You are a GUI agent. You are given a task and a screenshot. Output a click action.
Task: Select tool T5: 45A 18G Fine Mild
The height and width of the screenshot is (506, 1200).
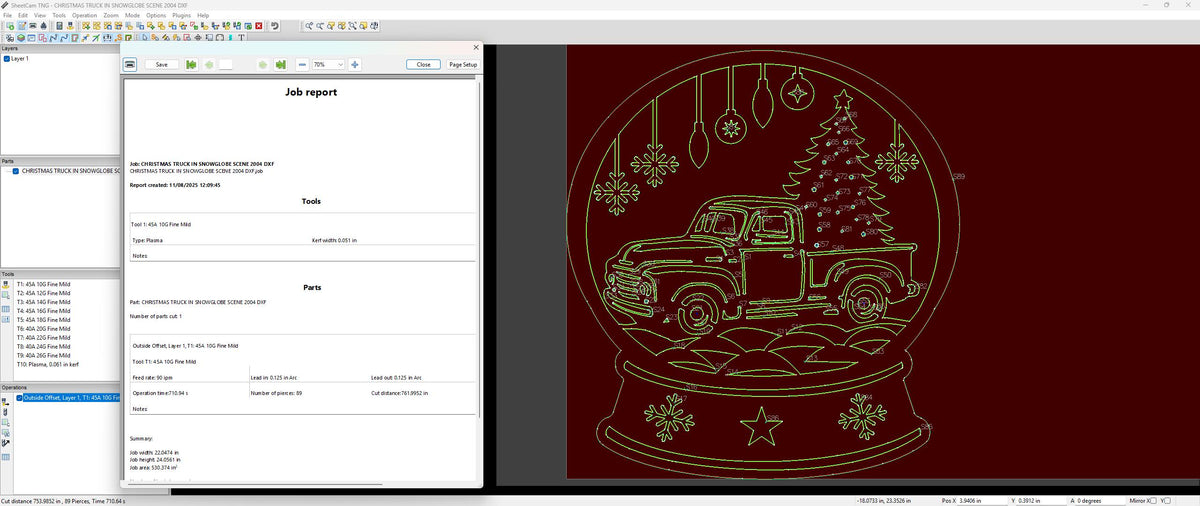(44, 320)
